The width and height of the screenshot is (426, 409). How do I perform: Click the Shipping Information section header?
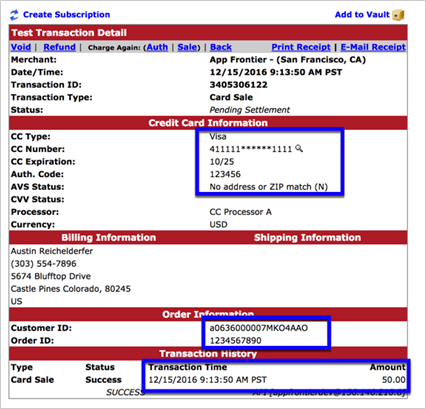pyautogui.click(x=307, y=237)
